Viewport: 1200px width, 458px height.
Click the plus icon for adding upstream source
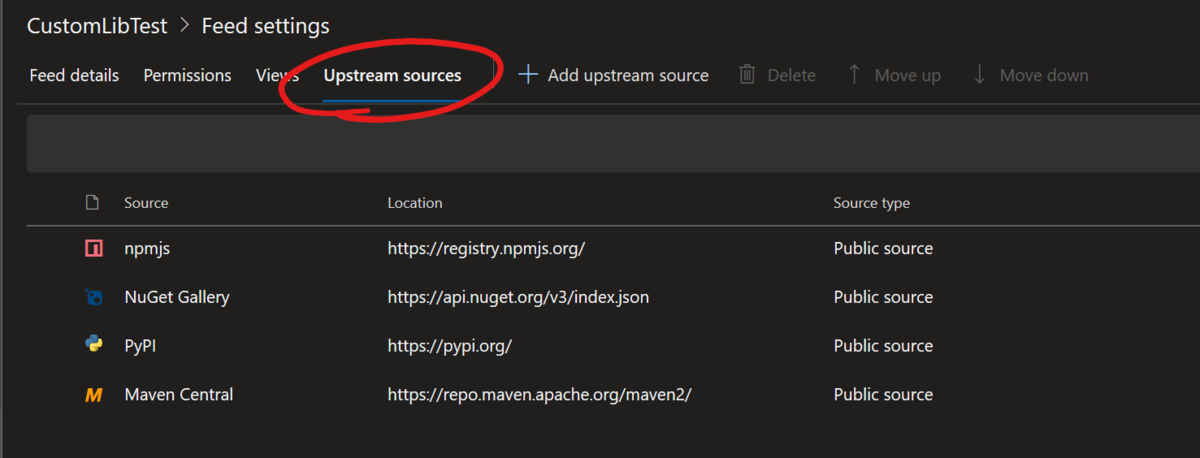coord(528,75)
